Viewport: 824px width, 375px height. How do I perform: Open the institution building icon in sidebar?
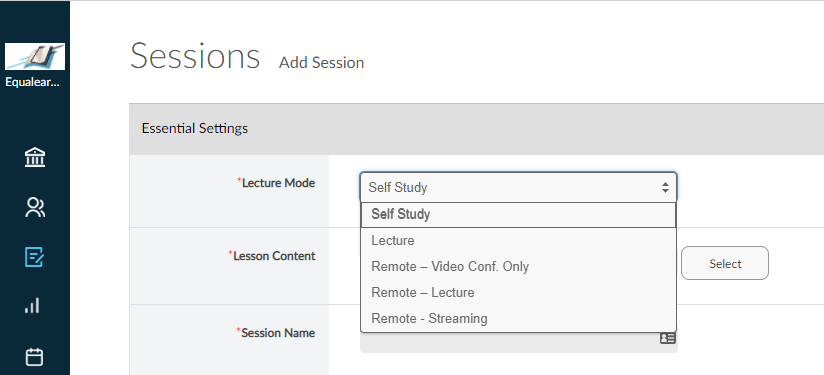click(35, 158)
